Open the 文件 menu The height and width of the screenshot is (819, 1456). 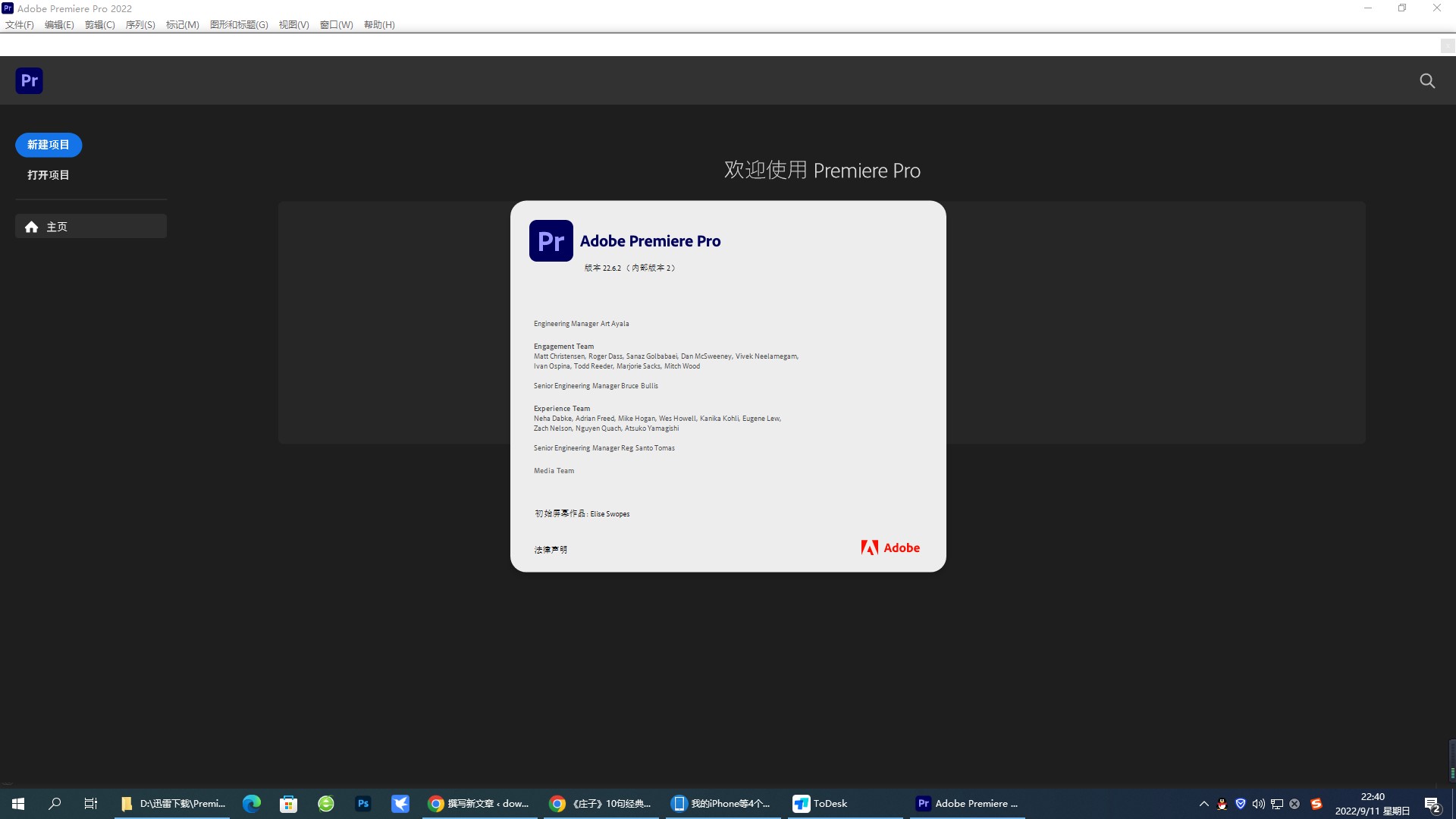(x=19, y=24)
